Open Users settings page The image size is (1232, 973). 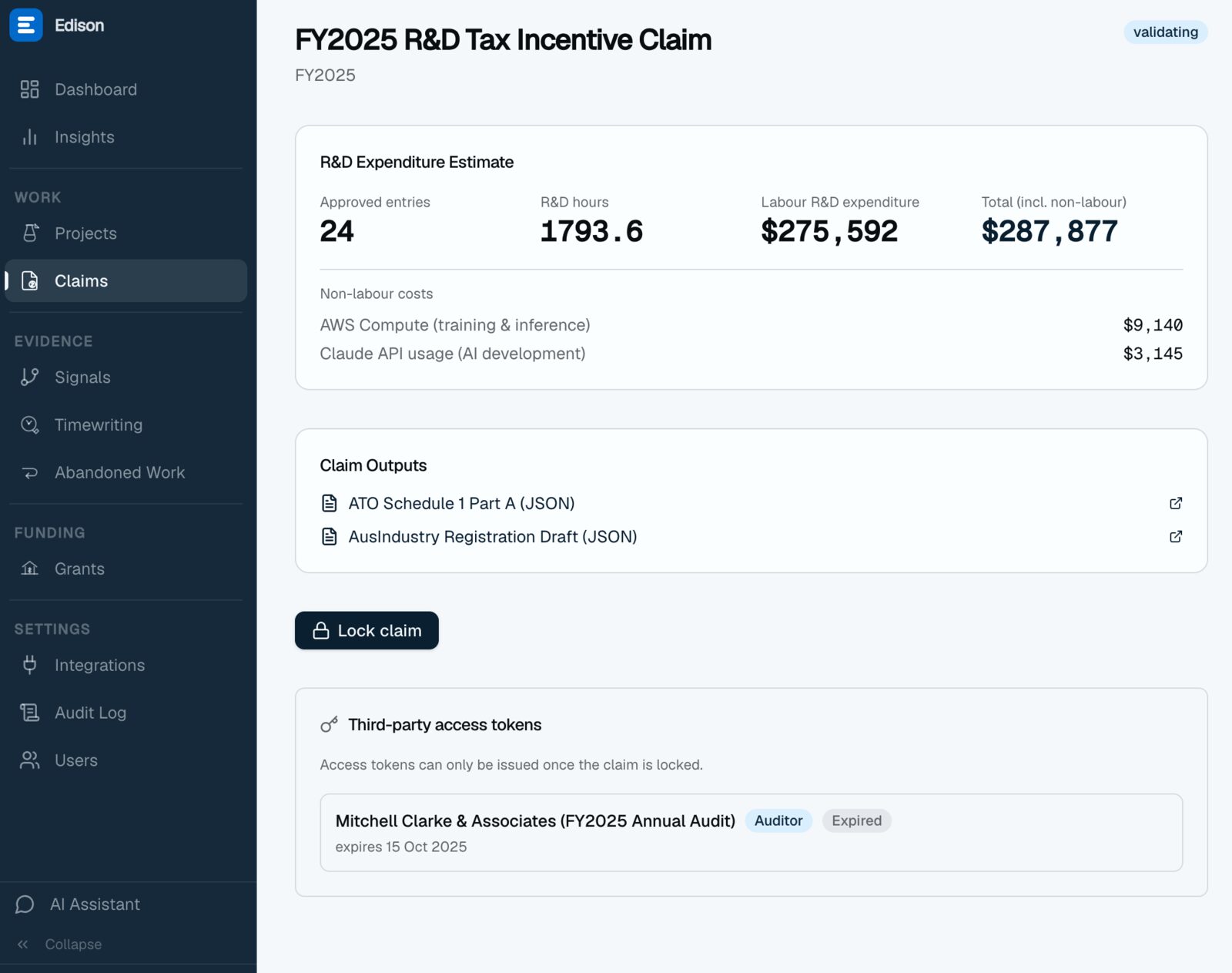[126, 760]
